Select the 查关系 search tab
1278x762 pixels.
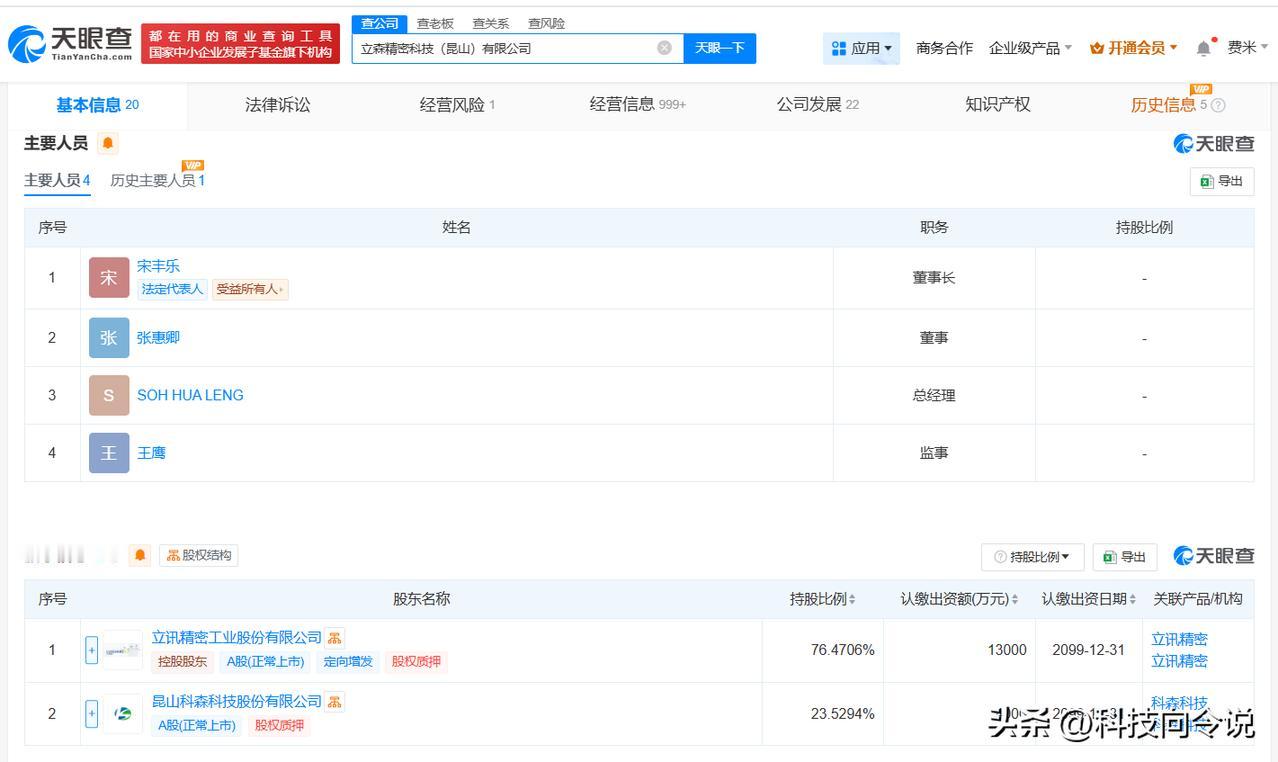491,23
